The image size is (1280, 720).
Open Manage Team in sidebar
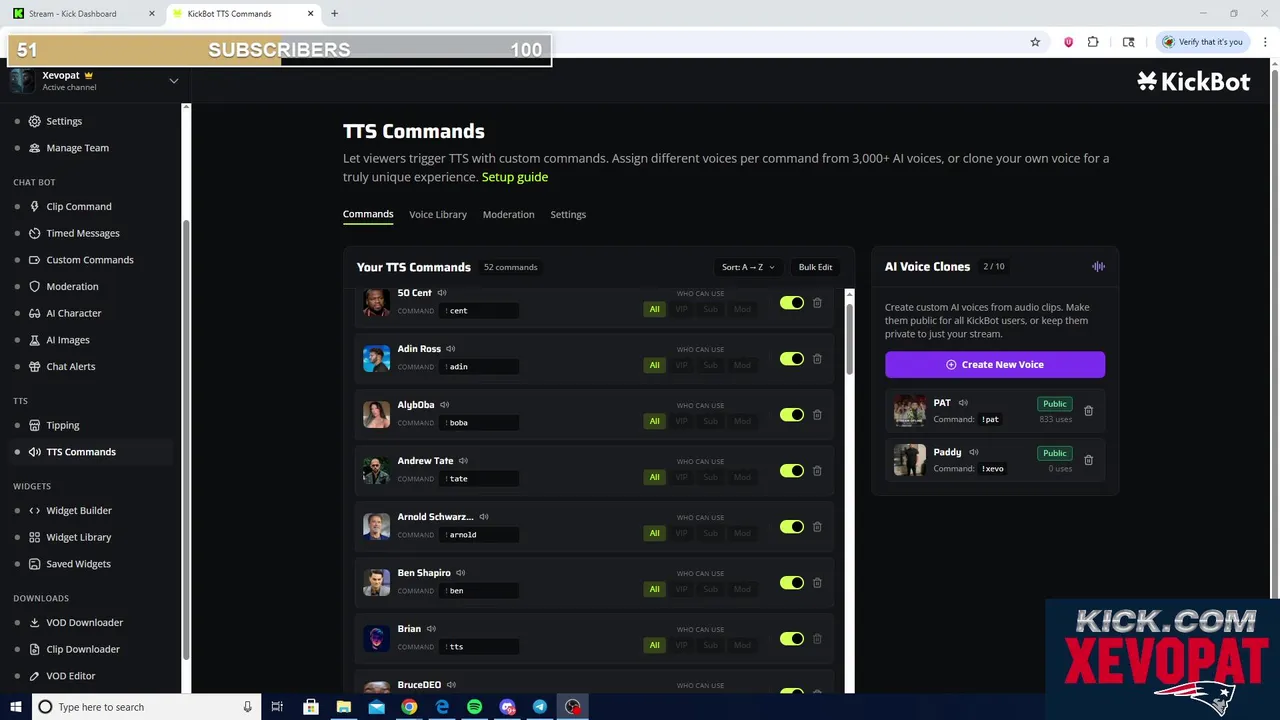(77, 148)
